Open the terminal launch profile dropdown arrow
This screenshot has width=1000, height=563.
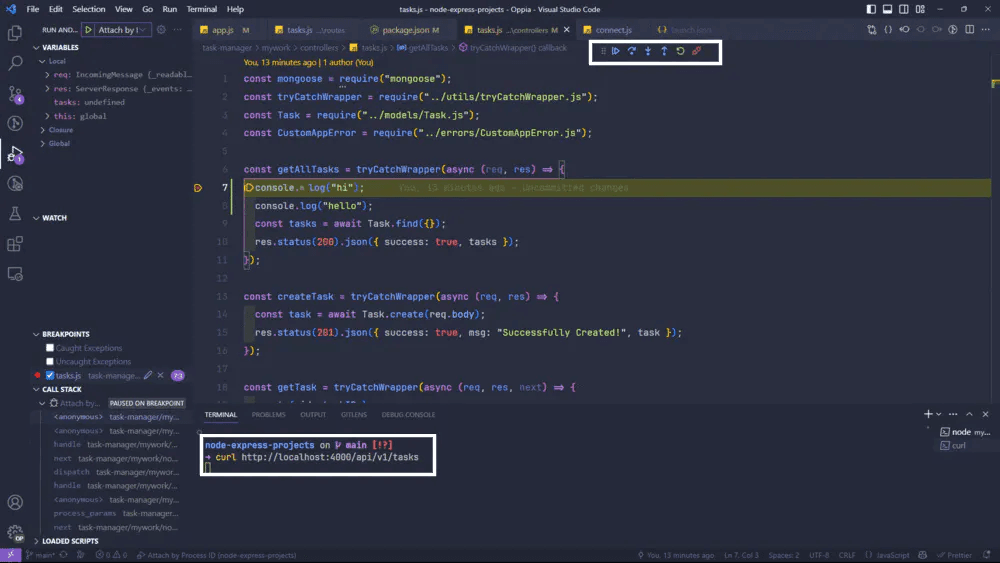pos(939,414)
